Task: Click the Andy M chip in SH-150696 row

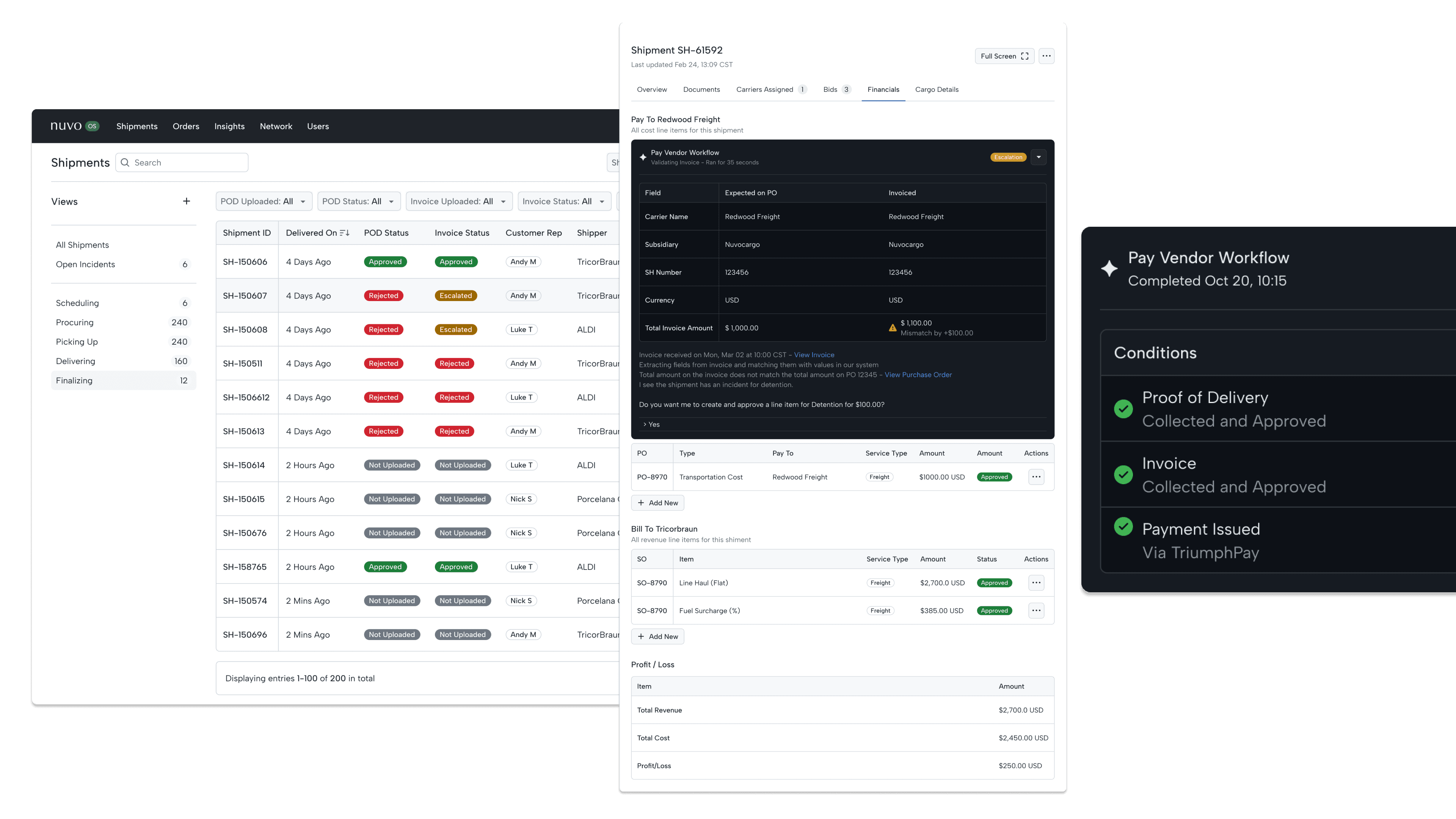Action: [x=523, y=635]
